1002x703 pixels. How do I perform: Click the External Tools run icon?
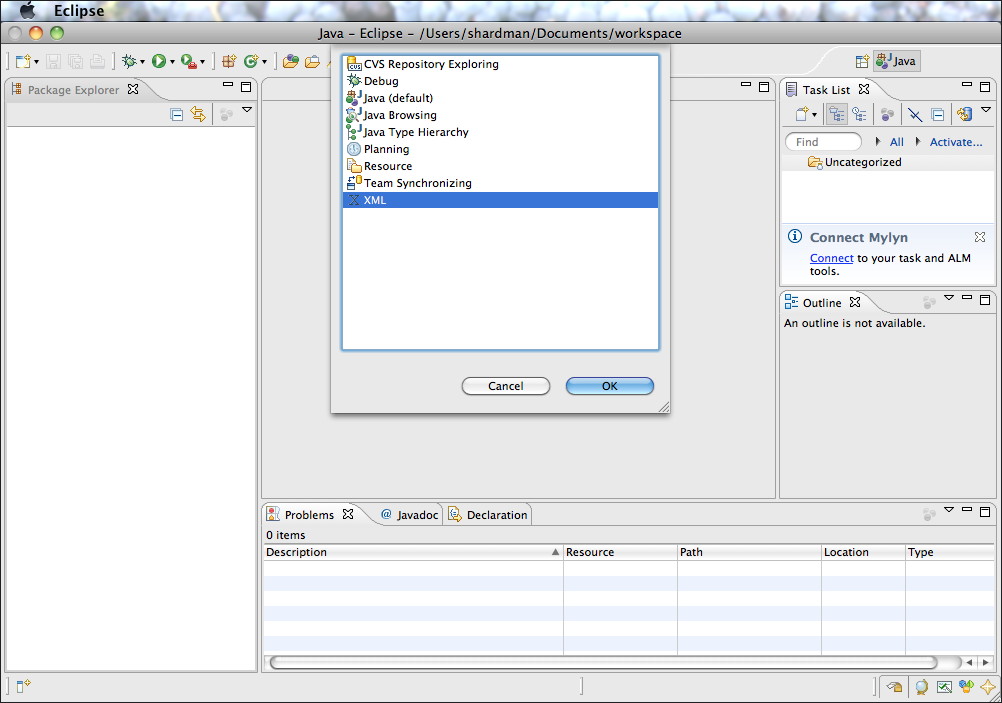(189, 61)
